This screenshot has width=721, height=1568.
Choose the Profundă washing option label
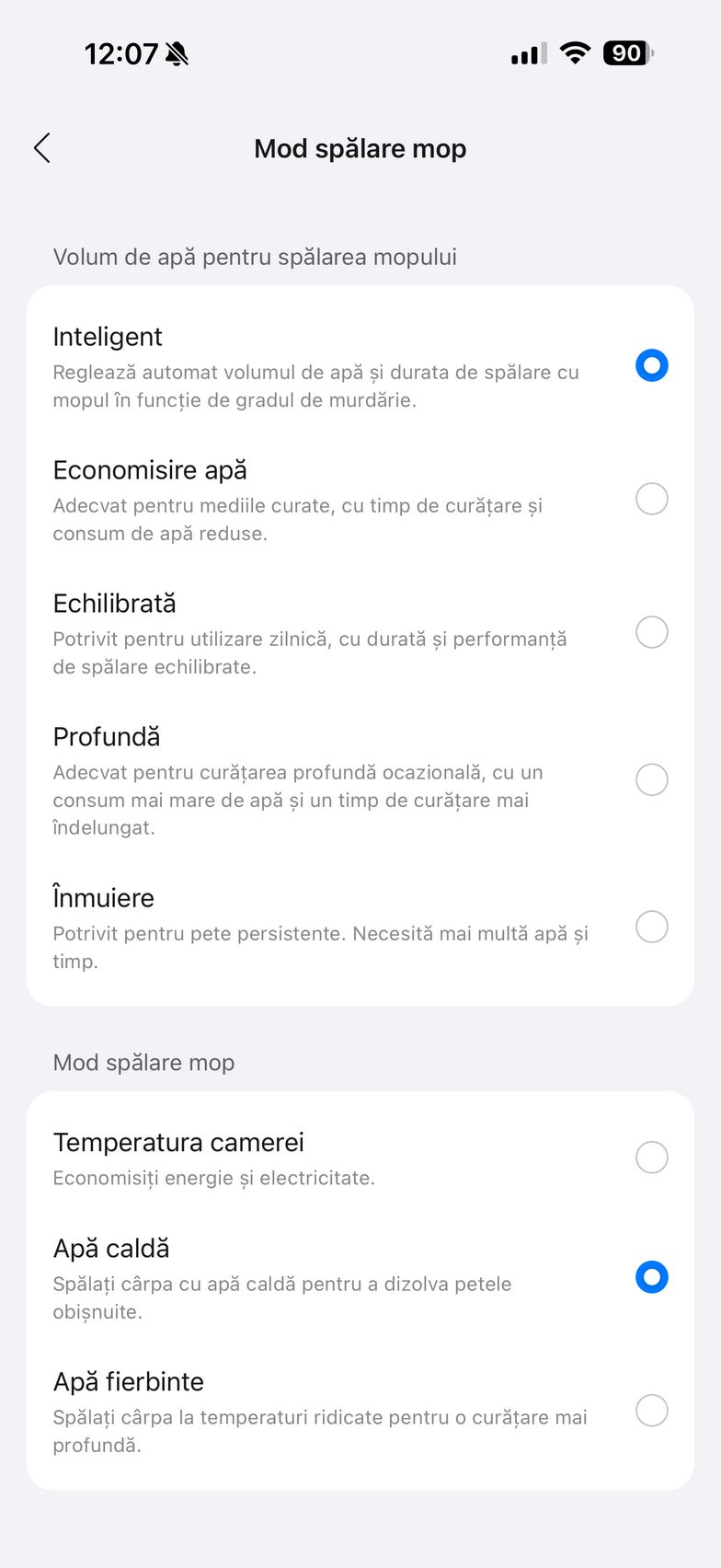(107, 737)
